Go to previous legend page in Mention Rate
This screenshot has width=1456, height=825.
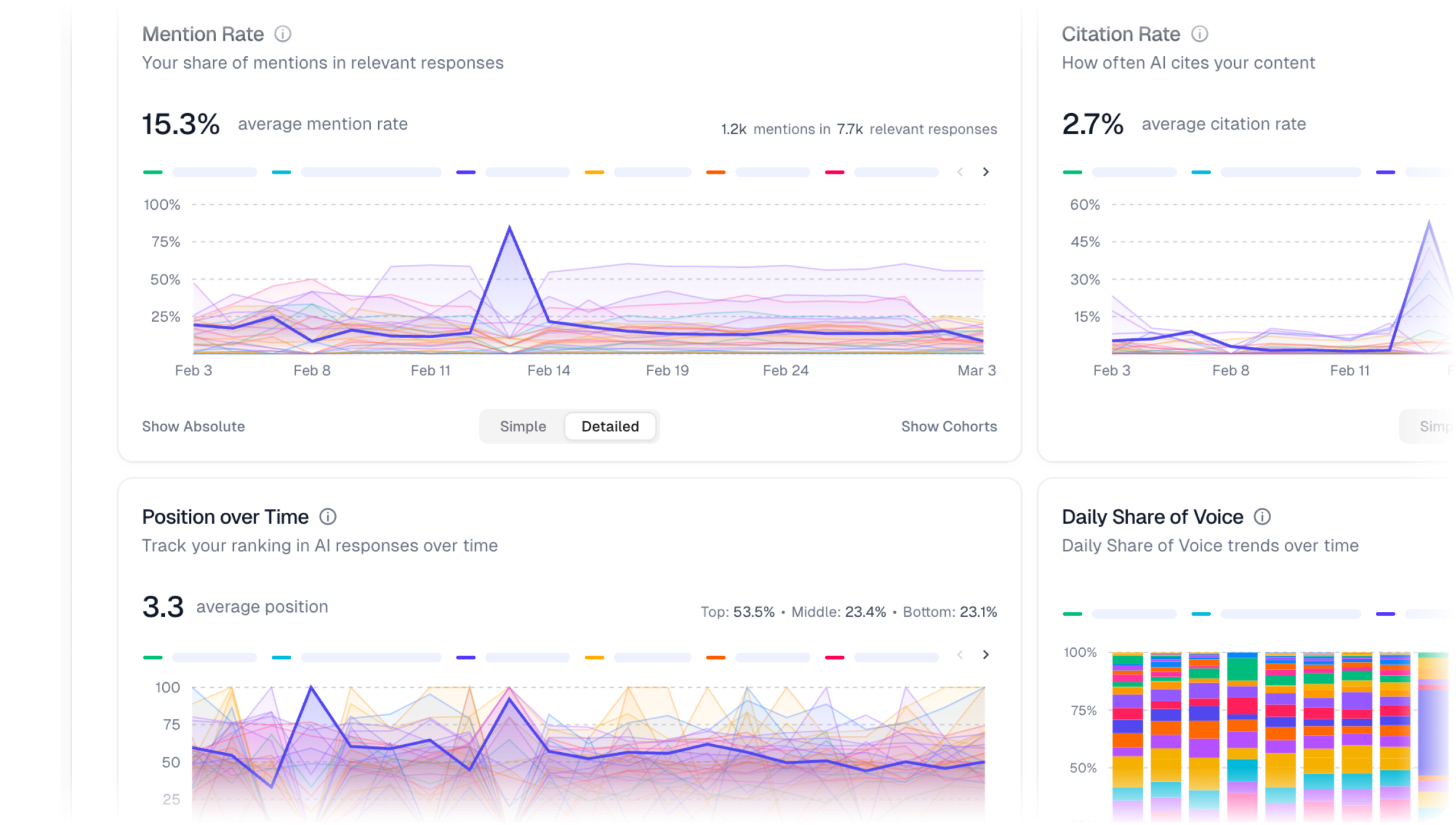[x=960, y=172]
